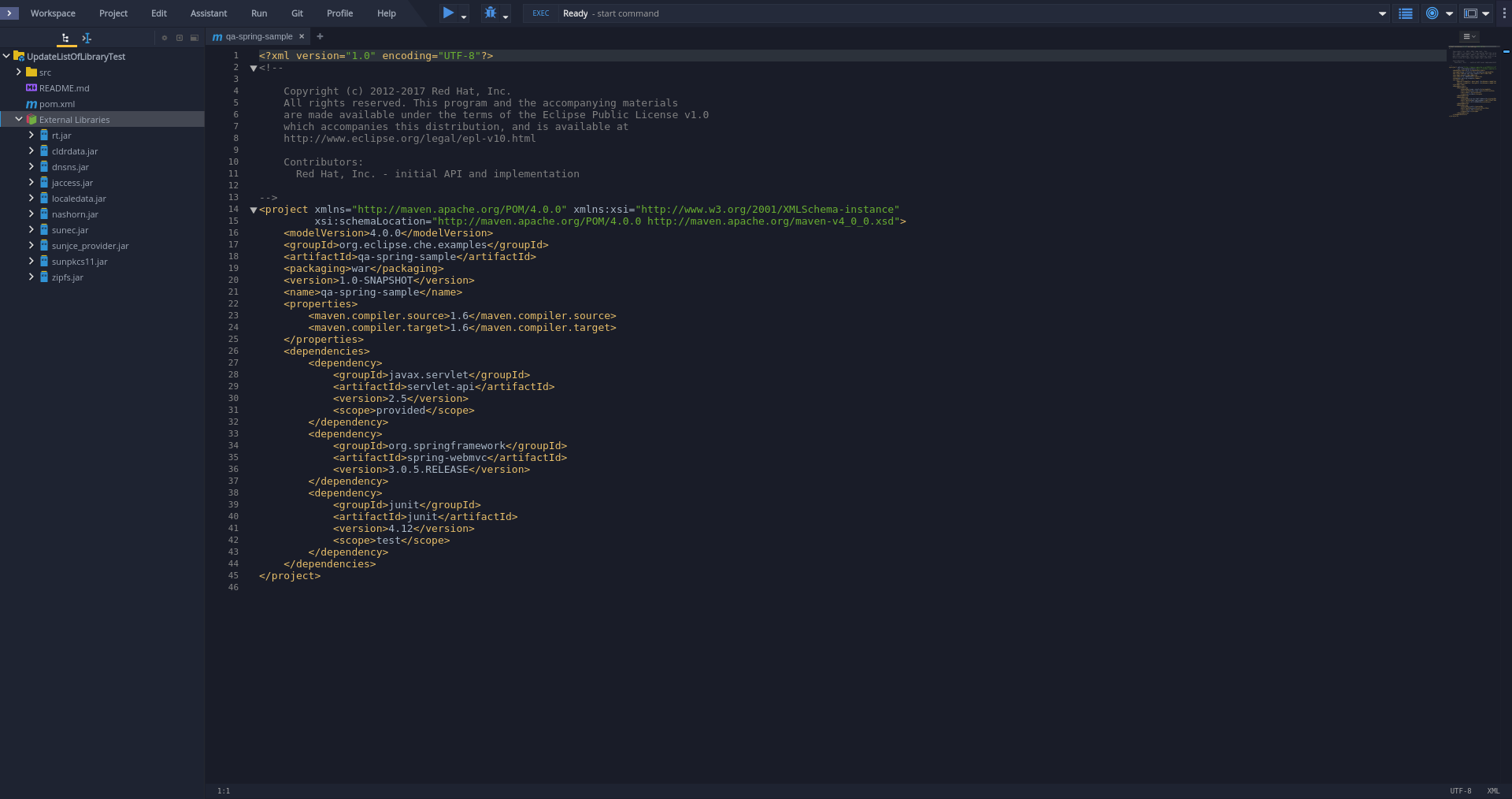Collapse the External Libraries node
Image resolution: width=1512 pixels, height=799 pixels.
[x=19, y=119]
